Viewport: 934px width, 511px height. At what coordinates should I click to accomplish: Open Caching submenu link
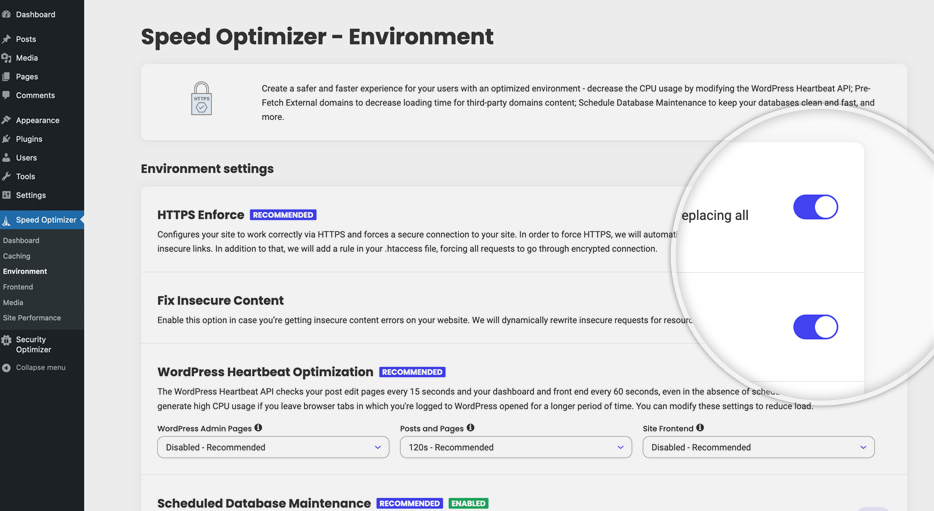(x=17, y=256)
